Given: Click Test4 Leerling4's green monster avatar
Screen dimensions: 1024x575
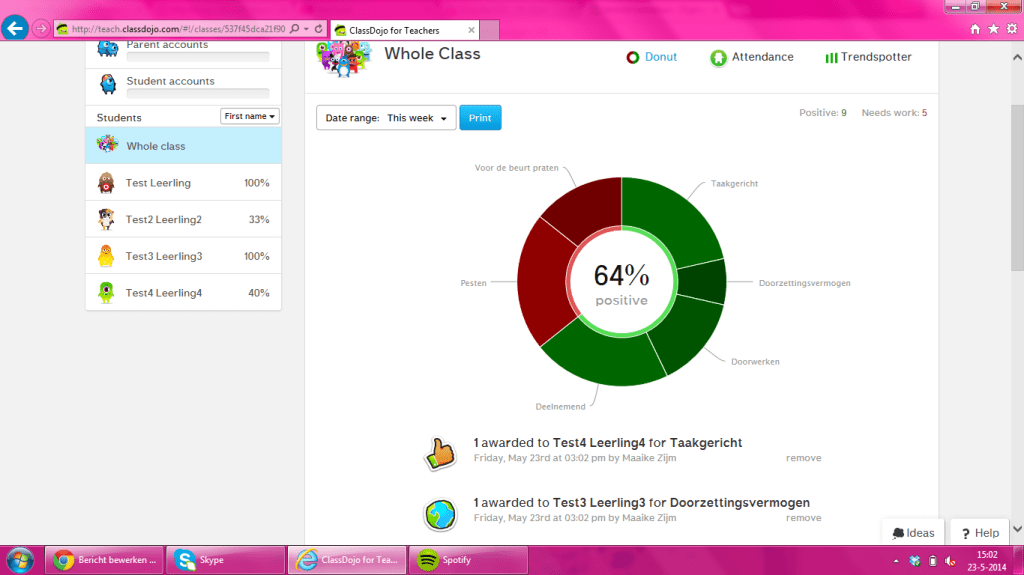Looking at the screenshot, I should pos(106,293).
